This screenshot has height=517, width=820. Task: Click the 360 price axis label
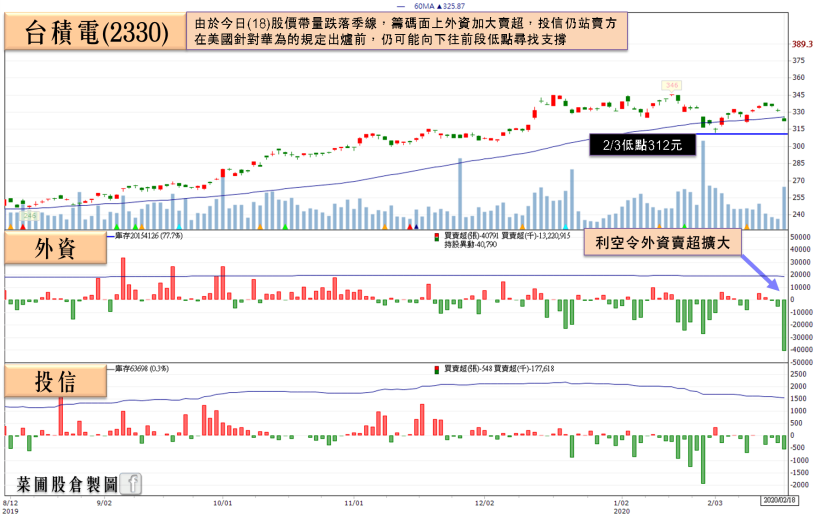coord(799,77)
